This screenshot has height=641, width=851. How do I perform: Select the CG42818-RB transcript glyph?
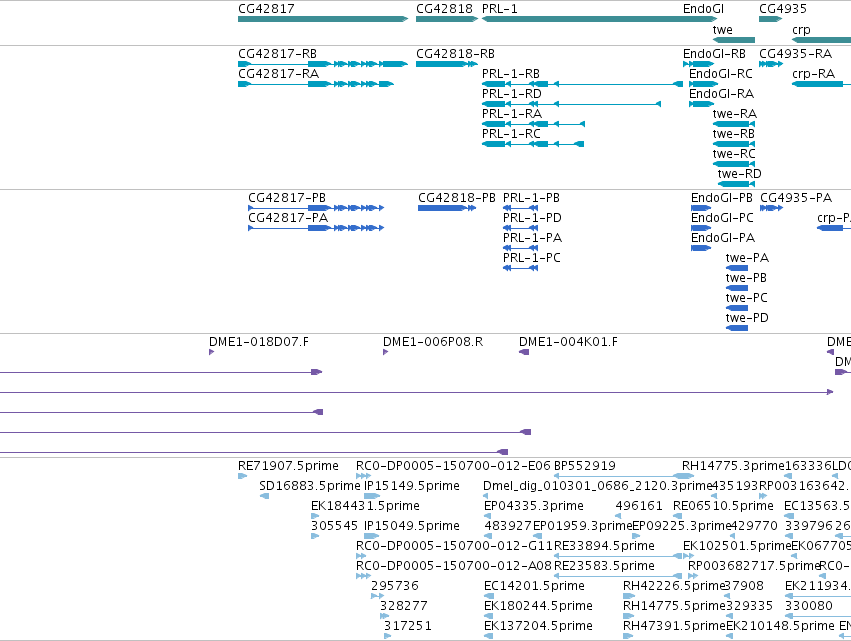[447, 64]
